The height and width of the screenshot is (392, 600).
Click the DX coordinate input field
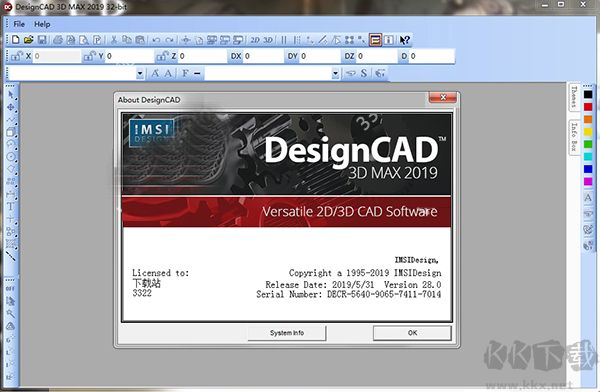(264, 56)
